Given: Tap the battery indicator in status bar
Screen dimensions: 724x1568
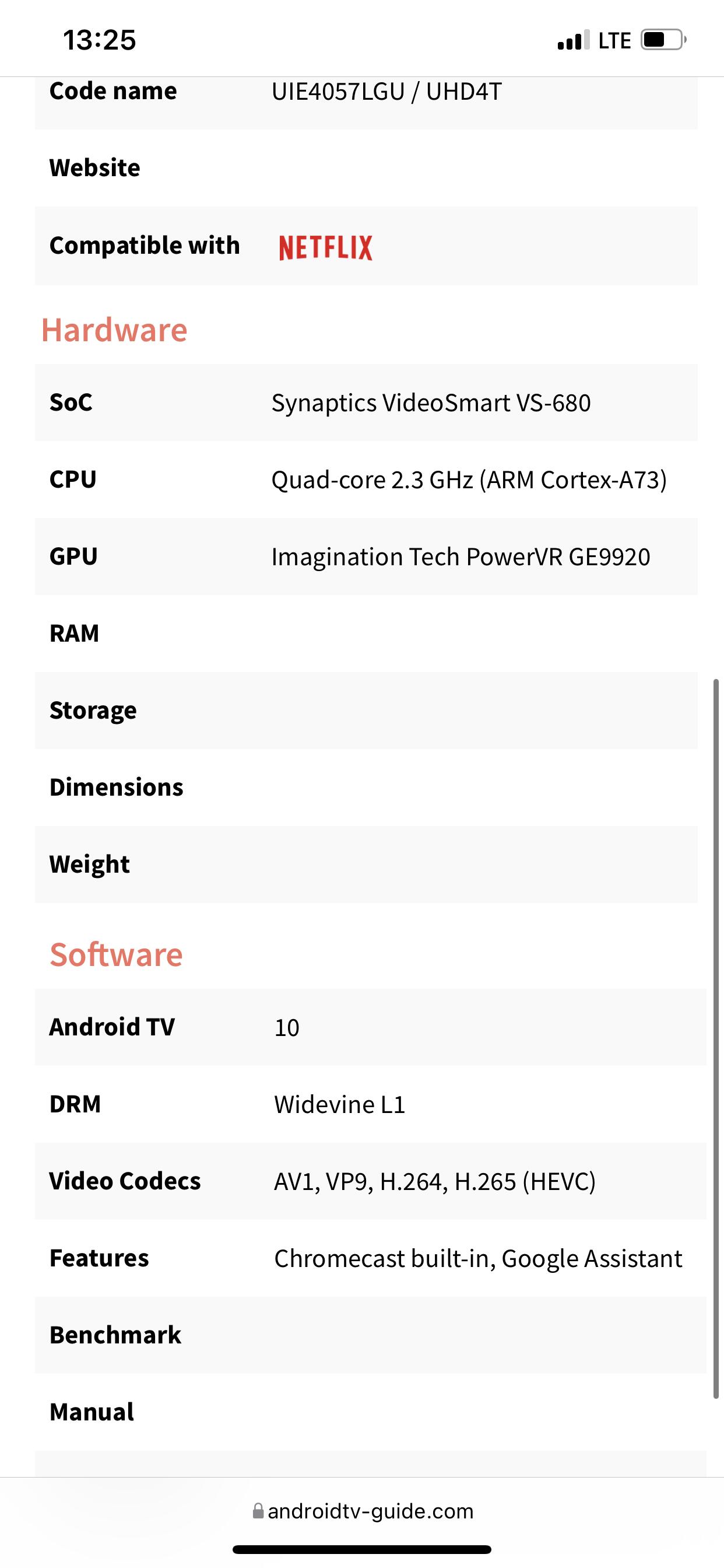Looking at the screenshot, I should (663, 40).
